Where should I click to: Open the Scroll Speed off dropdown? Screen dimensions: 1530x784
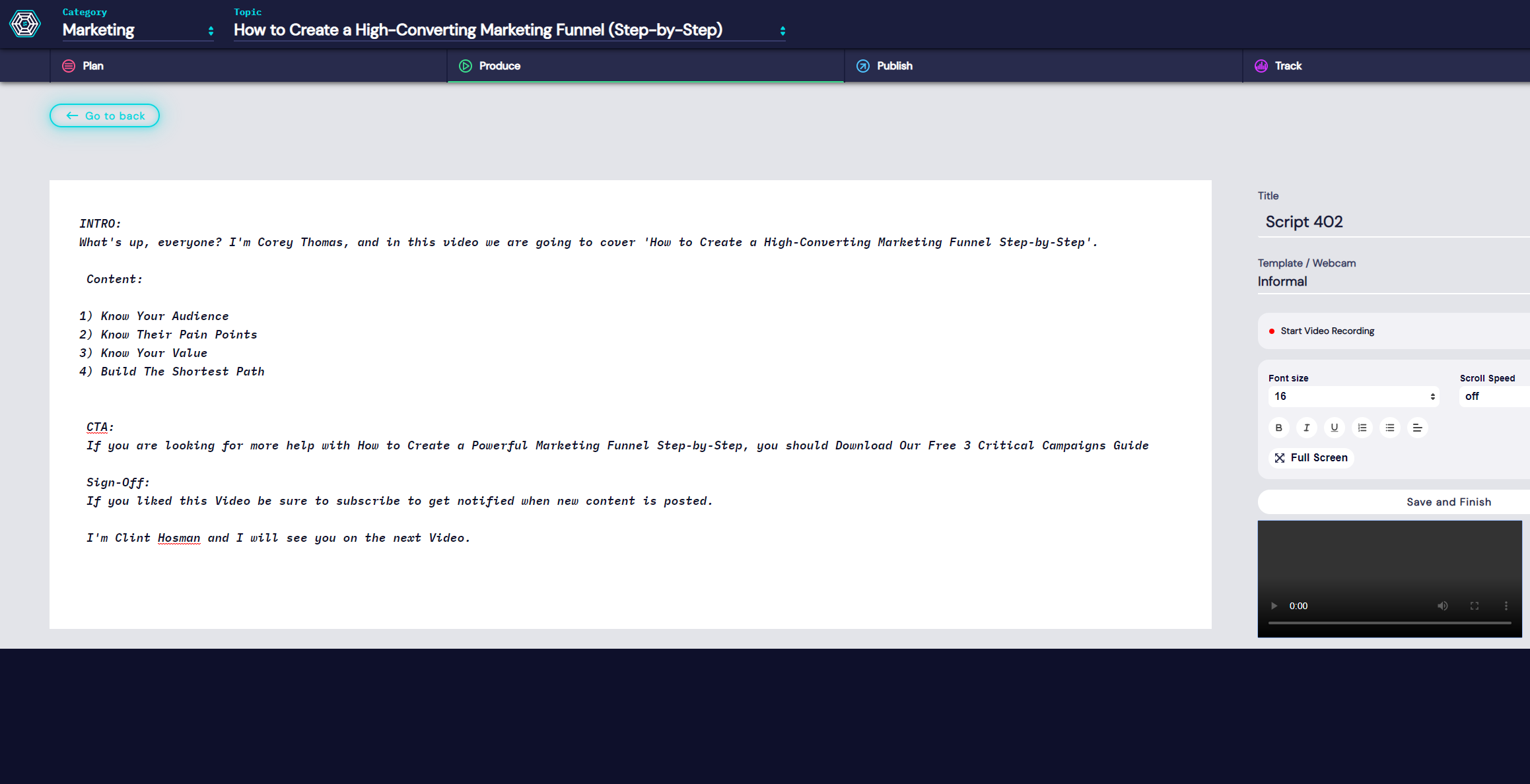[x=1494, y=397]
